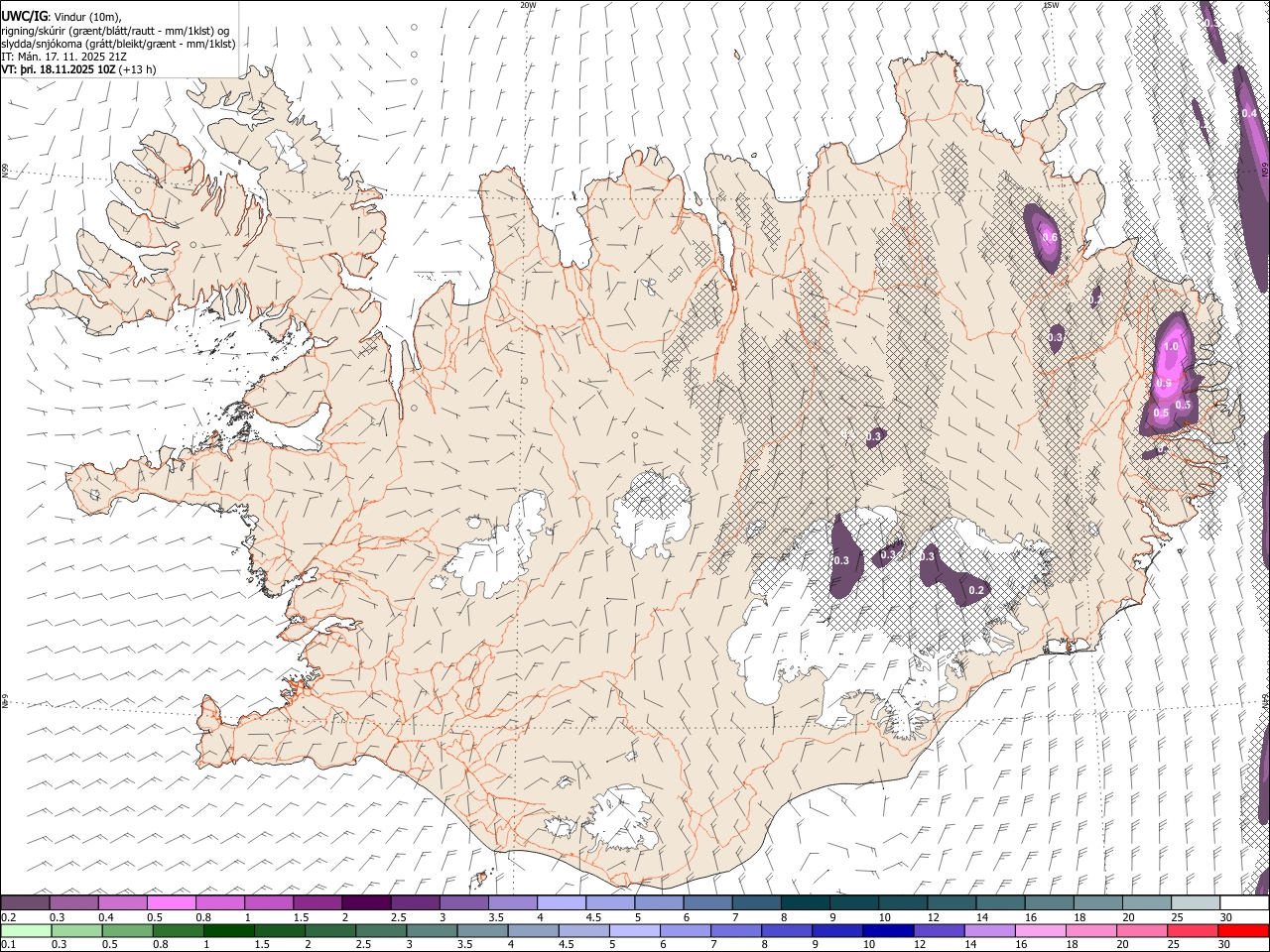Select the darkest green swatch labeled 1 in the lower scale
This screenshot has width=1270, height=952.
point(228,930)
